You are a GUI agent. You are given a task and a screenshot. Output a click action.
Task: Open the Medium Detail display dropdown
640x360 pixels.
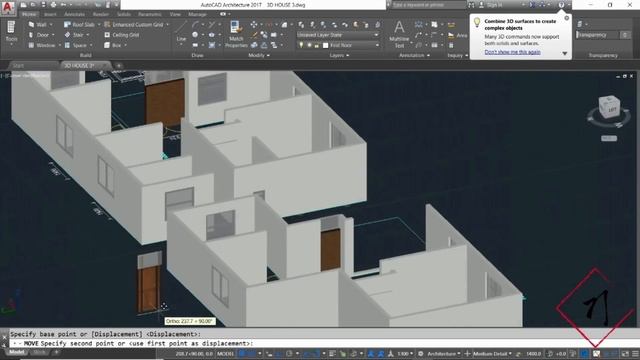pyautogui.click(x=492, y=353)
